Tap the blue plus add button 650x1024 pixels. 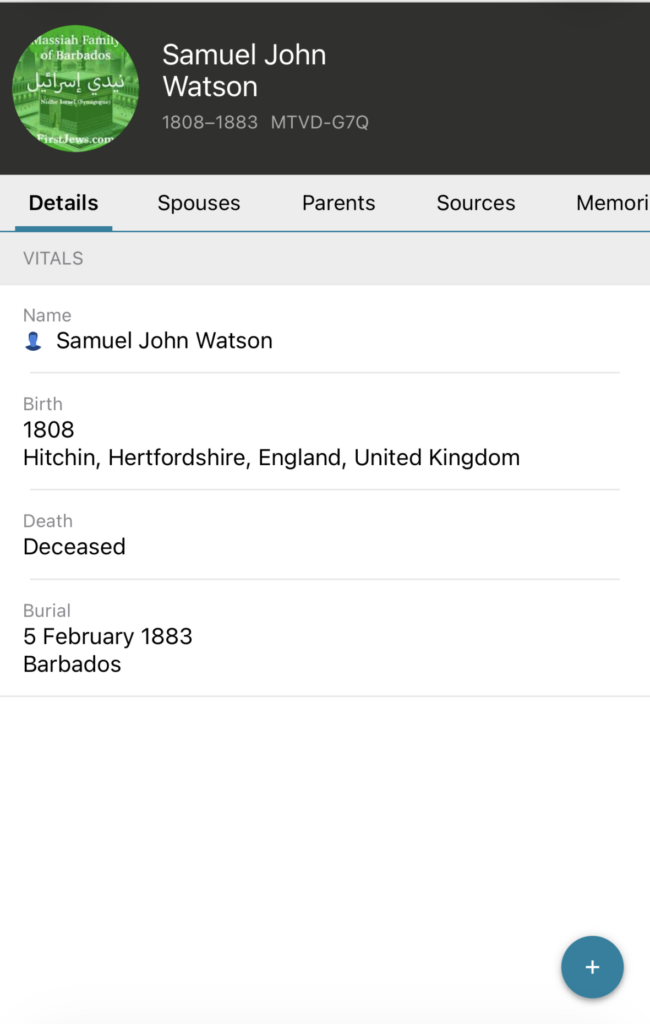[x=592, y=967]
